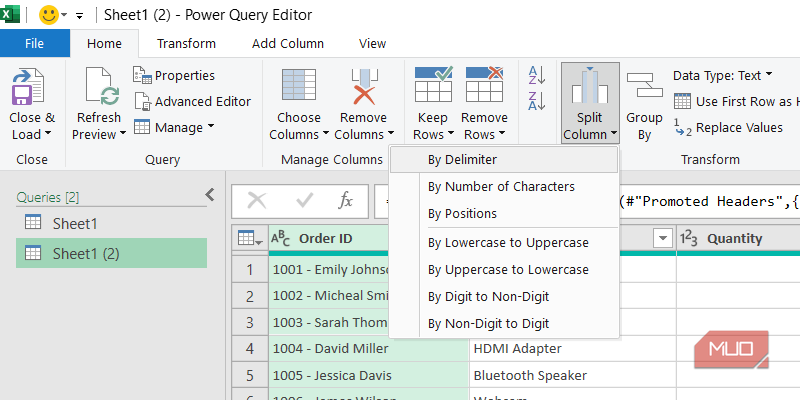Screen dimensions: 800x400
Task: Open the Advanced Editor
Action: click(193, 102)
